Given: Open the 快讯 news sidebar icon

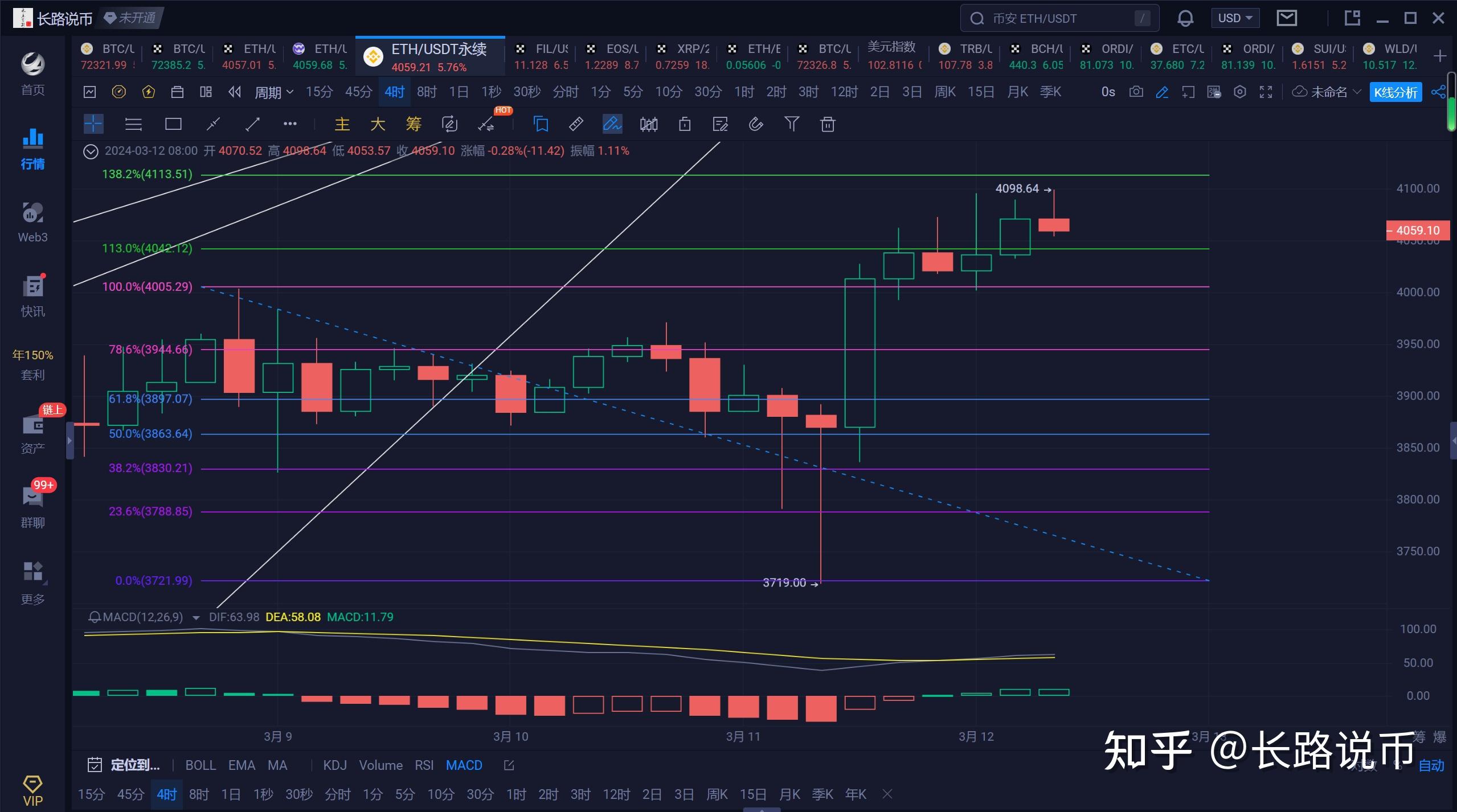Looking at the screenshot, I should click(x=32, y=296).
